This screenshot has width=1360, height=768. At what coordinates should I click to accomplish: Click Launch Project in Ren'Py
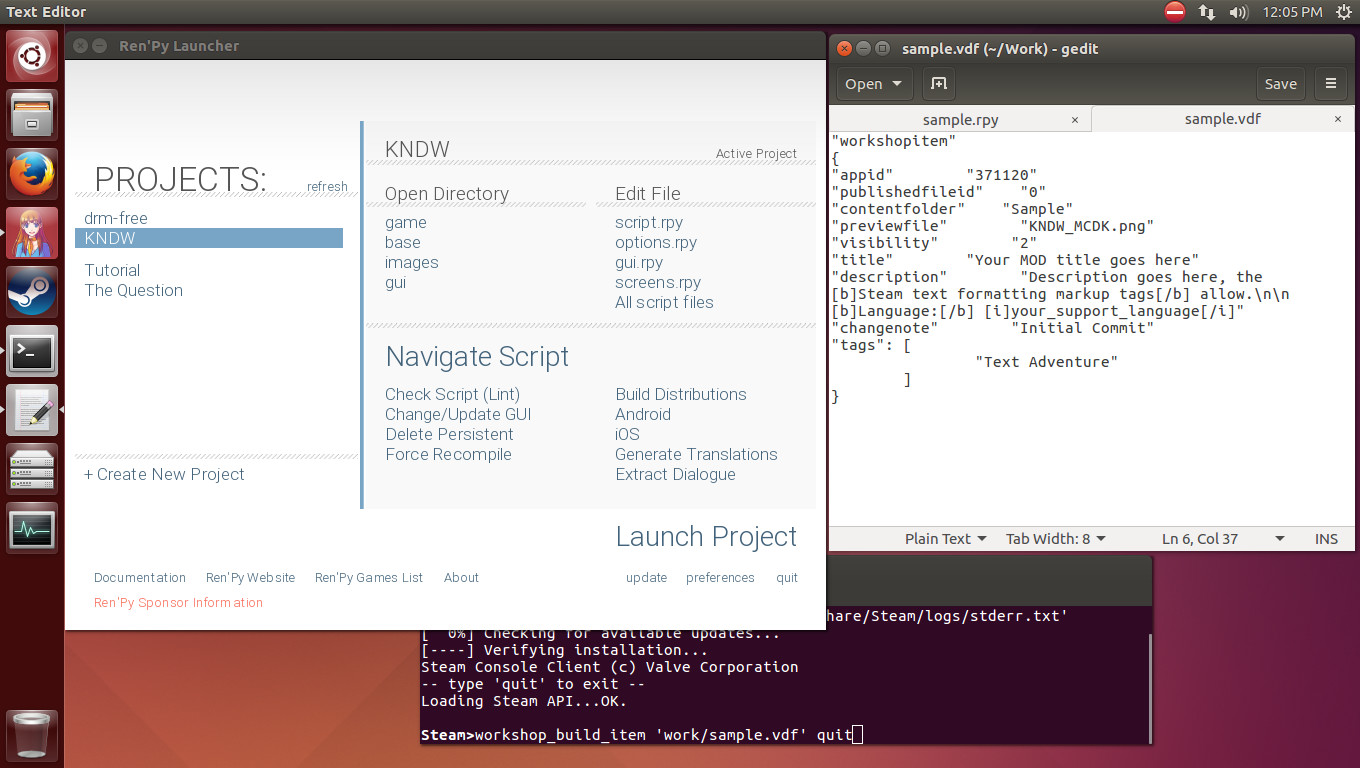coord(706,537)
